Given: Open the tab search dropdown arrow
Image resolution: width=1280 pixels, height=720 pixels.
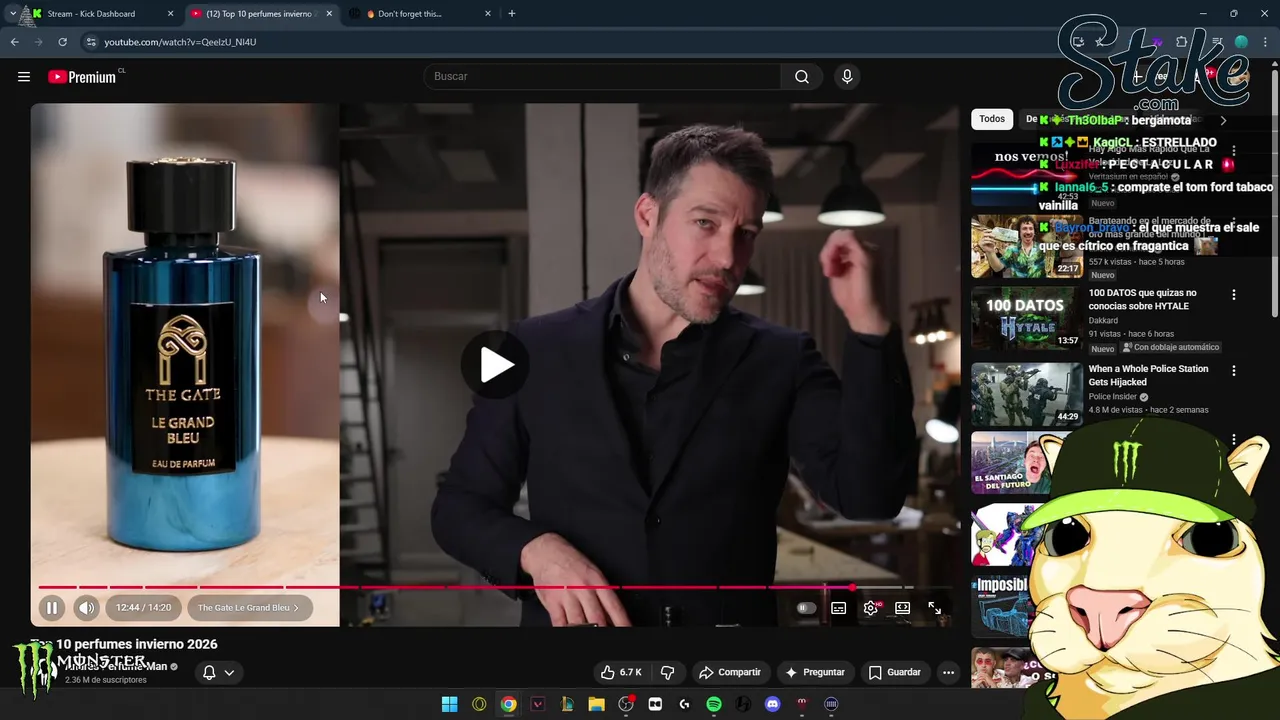Looking at the screenshot, I should pyautogui.click(x=12, y=14).
